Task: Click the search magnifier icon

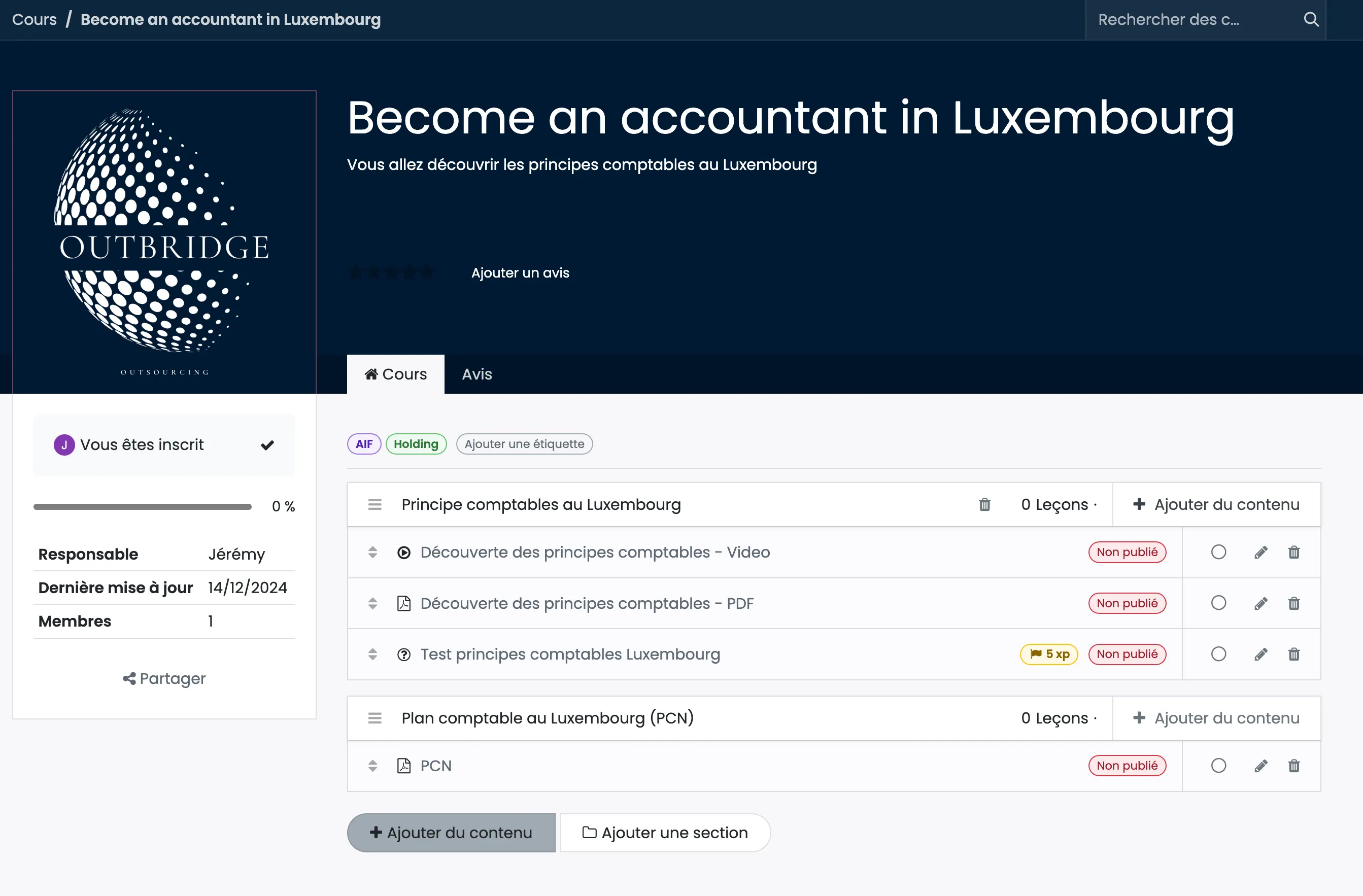Action: click(x=1311, y=19)
